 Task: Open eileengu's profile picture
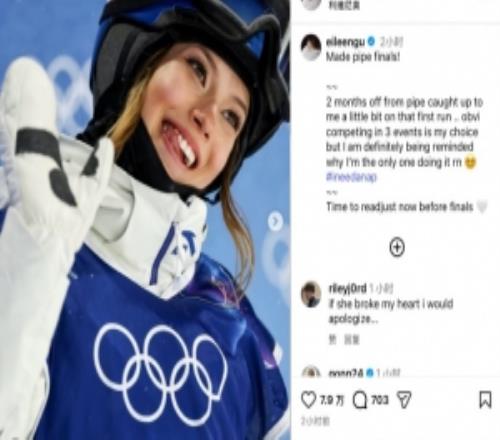point(311,47)
